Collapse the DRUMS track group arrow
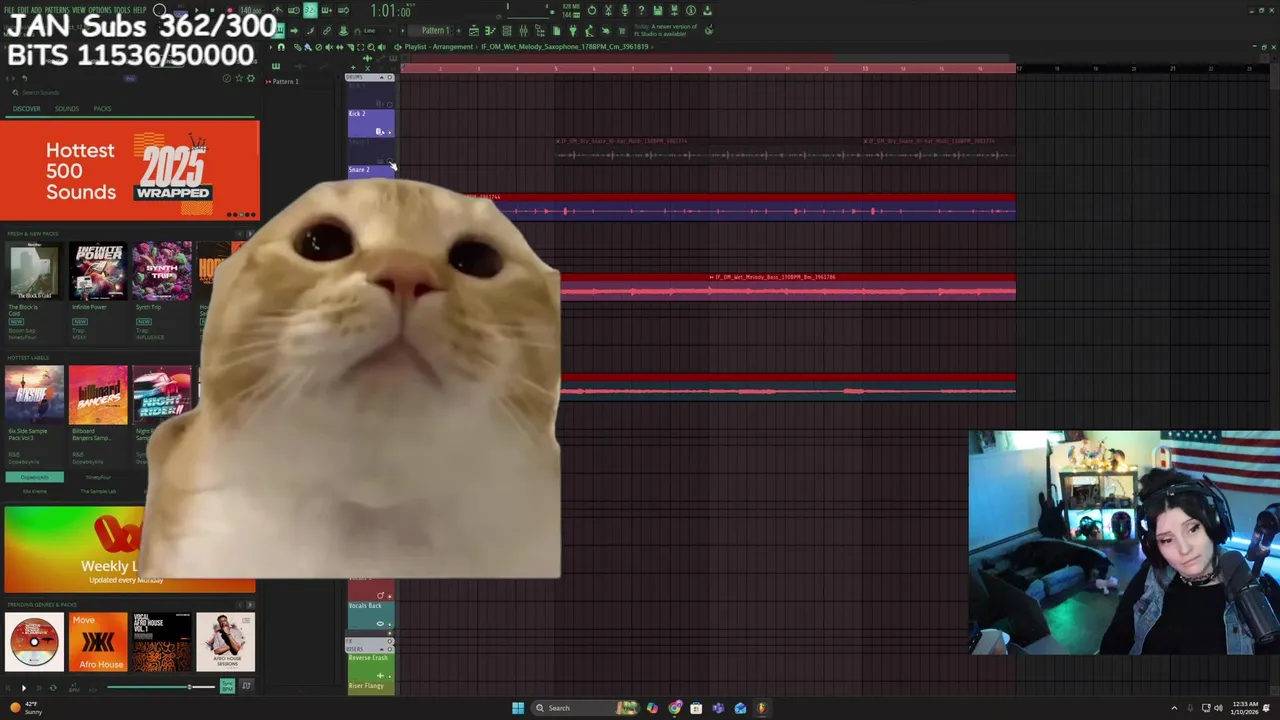 tap(382, 77)
